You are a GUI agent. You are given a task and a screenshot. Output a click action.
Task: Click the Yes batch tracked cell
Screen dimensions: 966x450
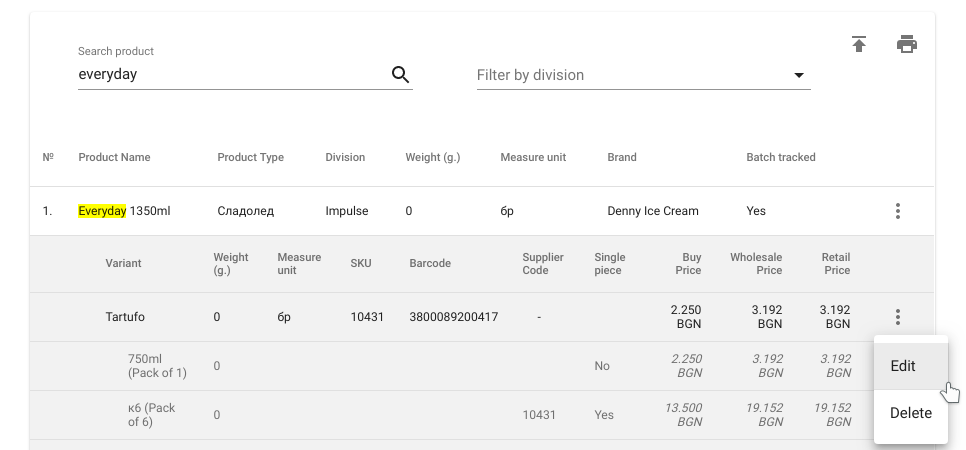(x=756, y=211)
